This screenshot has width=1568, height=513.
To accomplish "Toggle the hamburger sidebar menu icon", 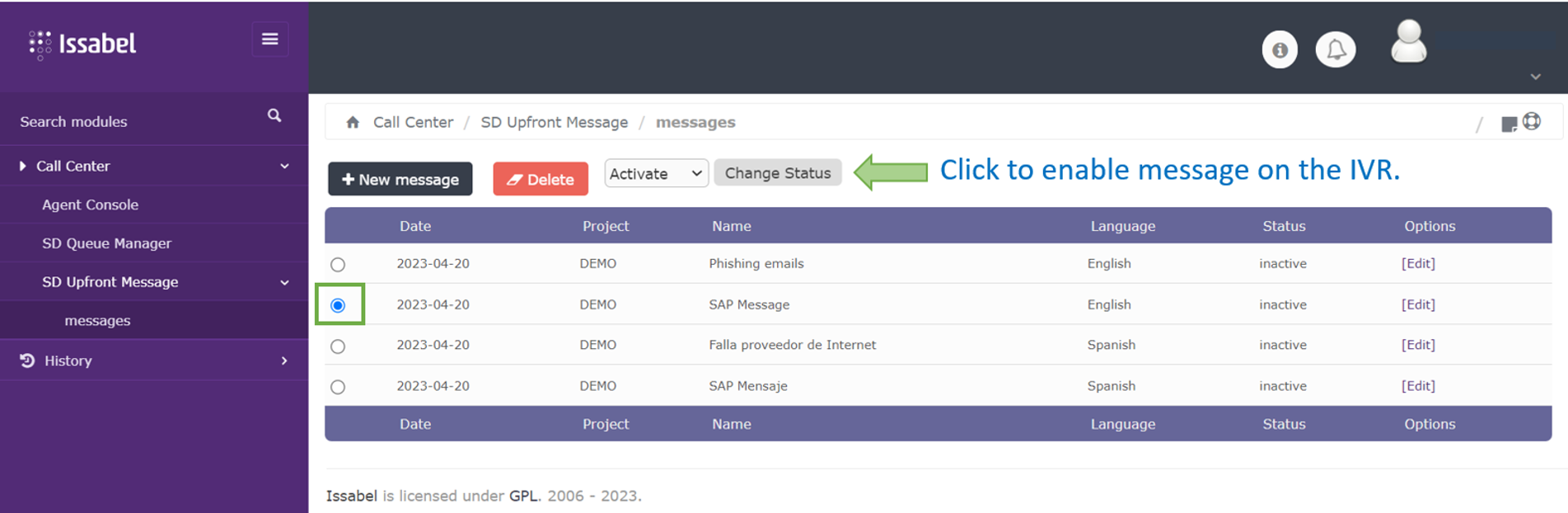I will (269, 39).
